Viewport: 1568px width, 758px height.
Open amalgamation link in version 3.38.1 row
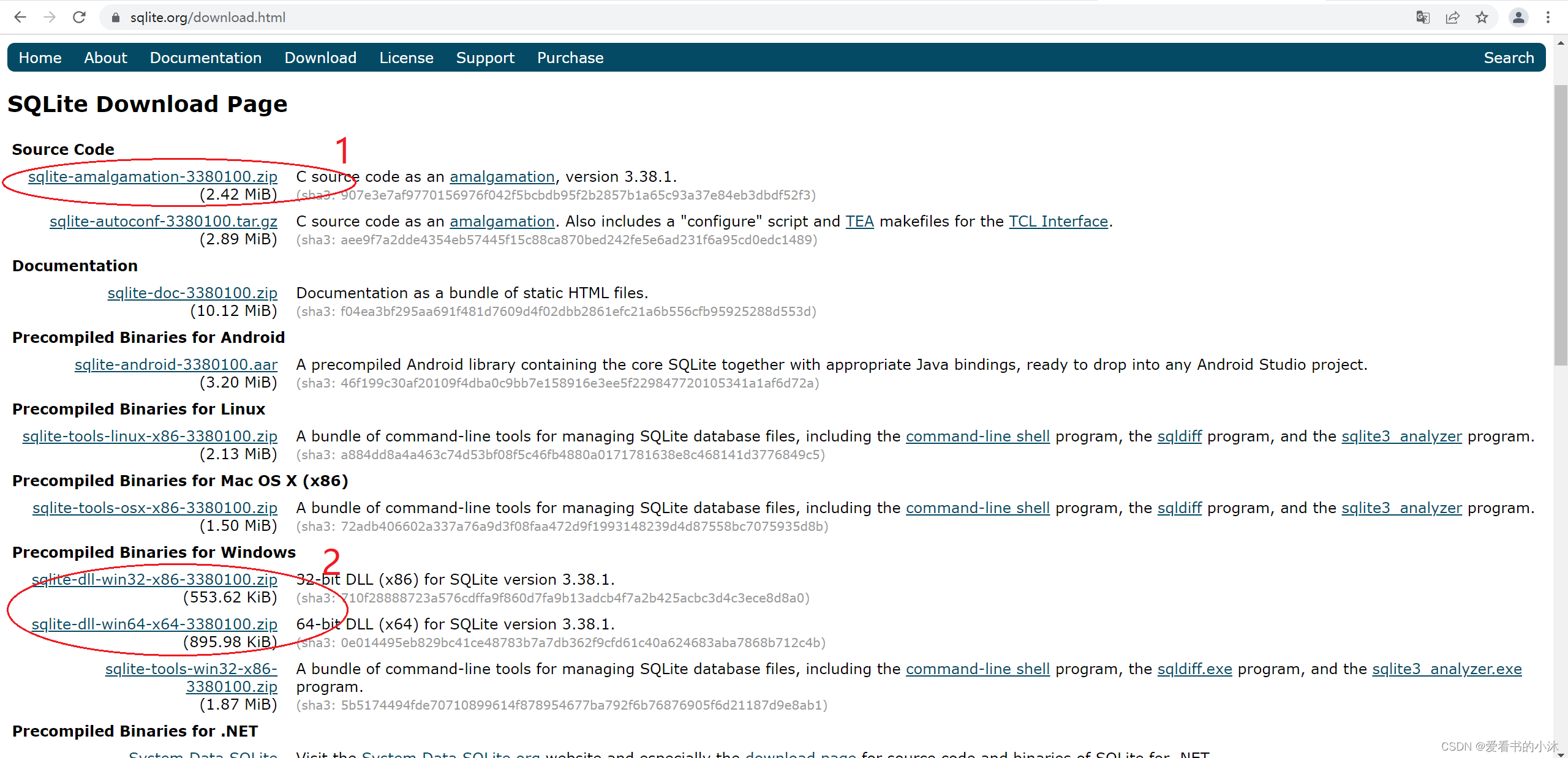point(502,176)
